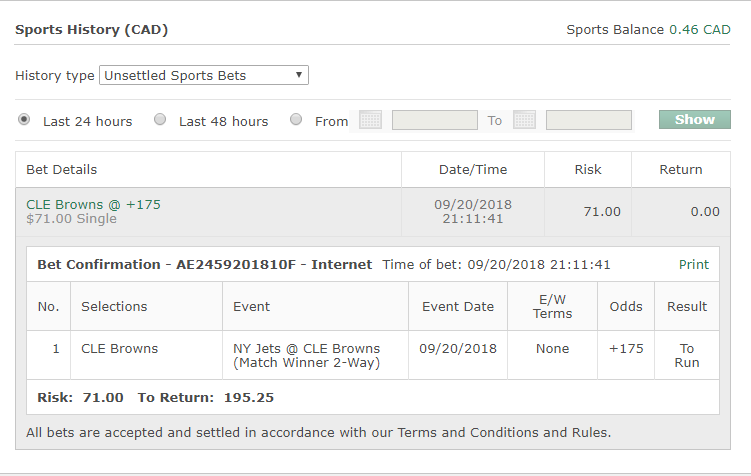Viewport: 751px width, 476px height.
Task: Click the Sports History (CAD) heading
Action: click(91, 30)
